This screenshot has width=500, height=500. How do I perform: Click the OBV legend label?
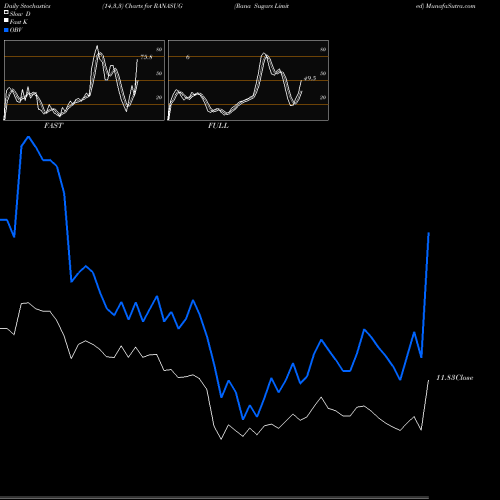(16, 30)
